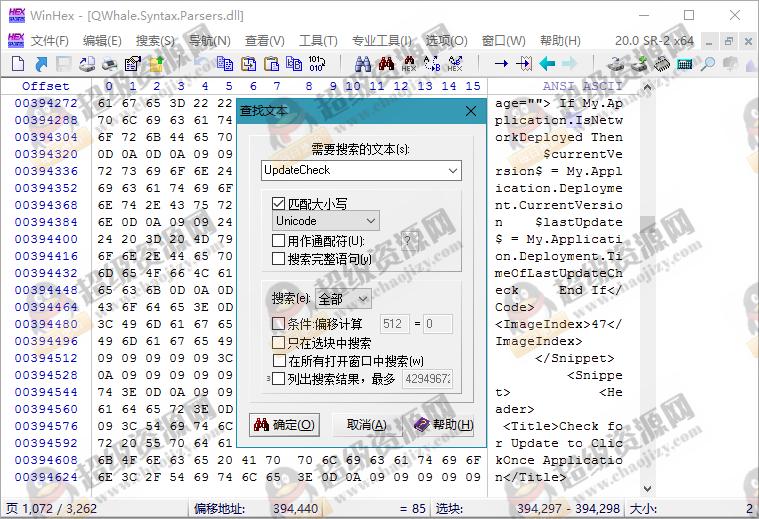759x519 pixels.
Task: Check 只在选块中搜索 option
Action: (x=278, y=343)
